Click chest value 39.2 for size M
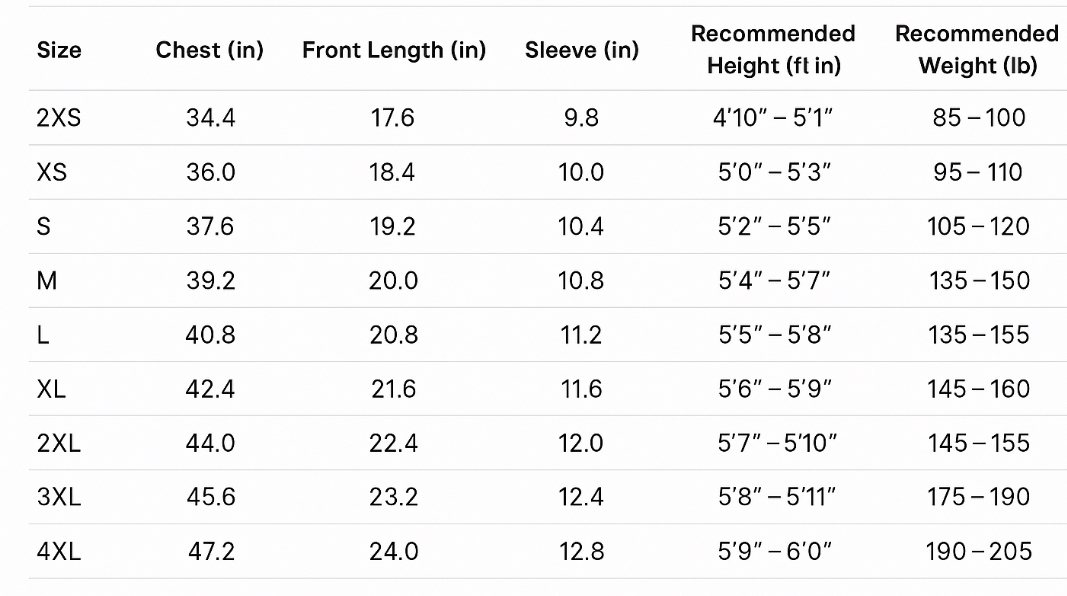 [x=210, y=280]
